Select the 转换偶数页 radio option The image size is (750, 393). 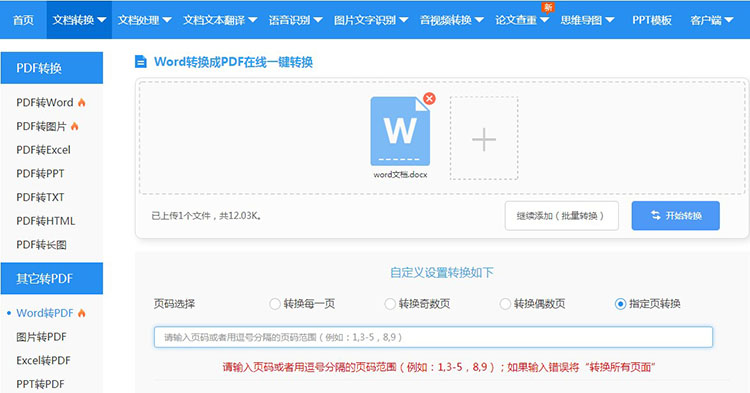point(505,304)
